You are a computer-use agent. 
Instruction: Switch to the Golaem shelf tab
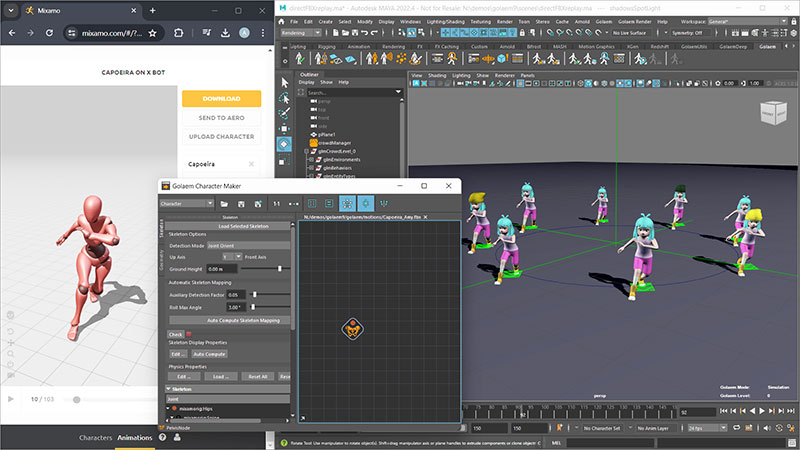[x=768, y=47]
